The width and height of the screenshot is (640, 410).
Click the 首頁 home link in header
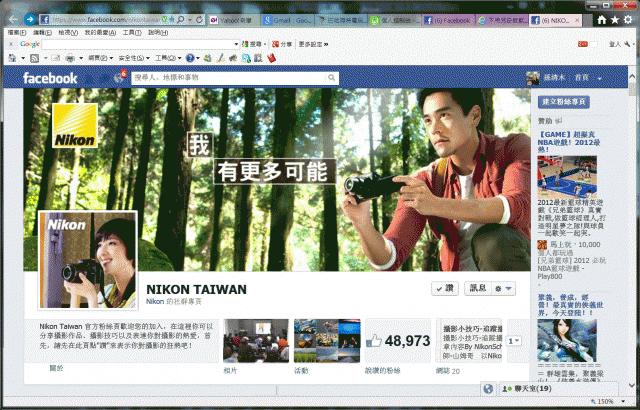coord(582,78)
